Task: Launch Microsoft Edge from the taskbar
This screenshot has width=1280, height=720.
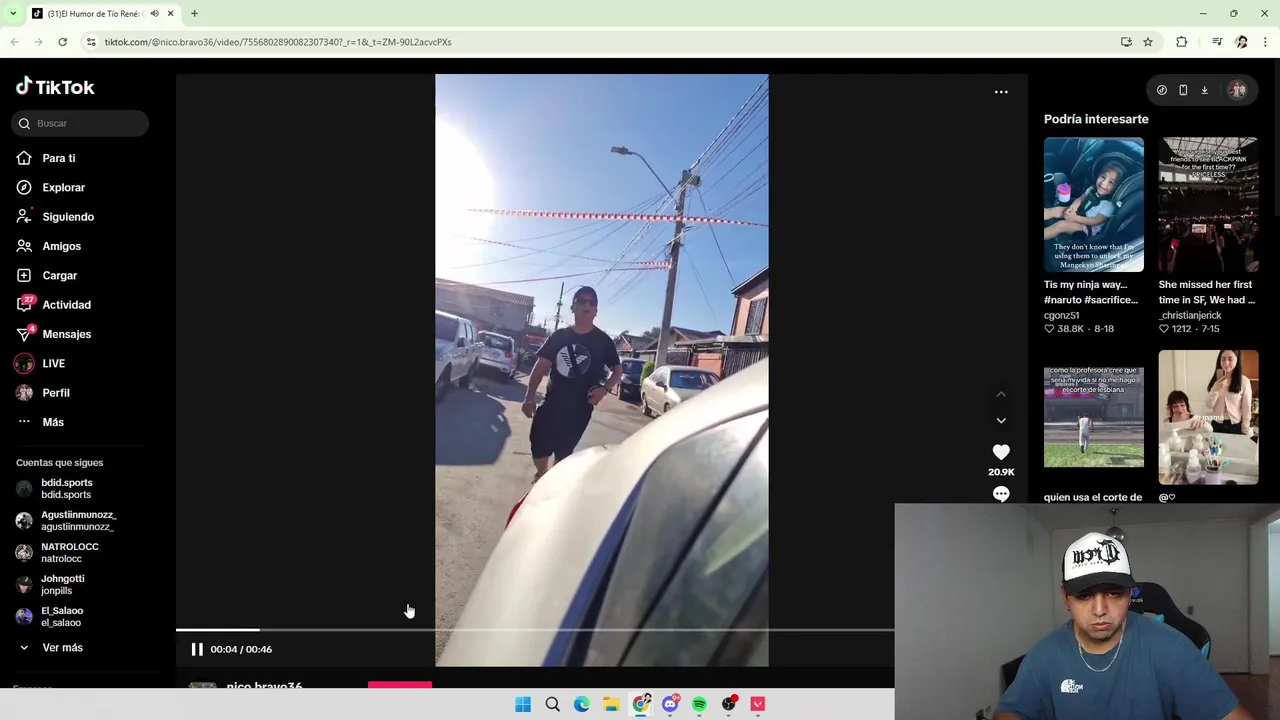Action: [582, 704]
